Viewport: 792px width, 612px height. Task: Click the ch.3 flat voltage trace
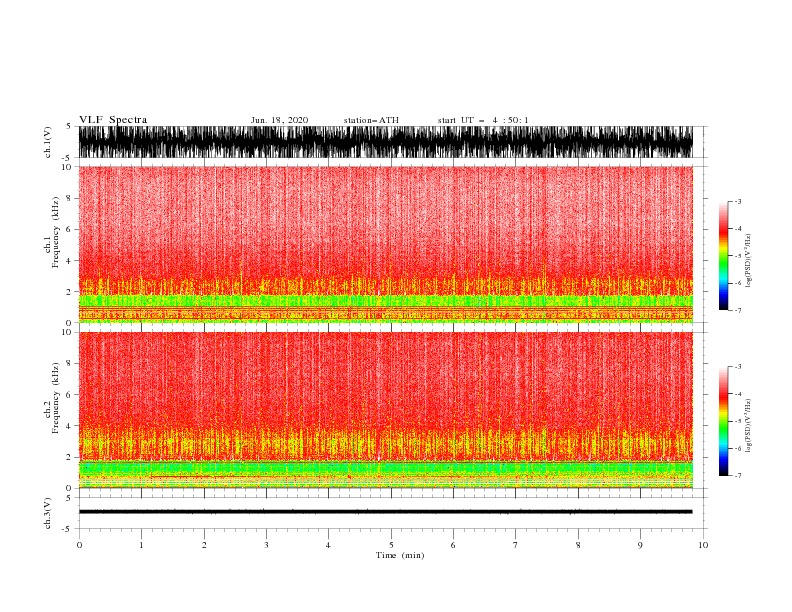[x=385, y=512]
